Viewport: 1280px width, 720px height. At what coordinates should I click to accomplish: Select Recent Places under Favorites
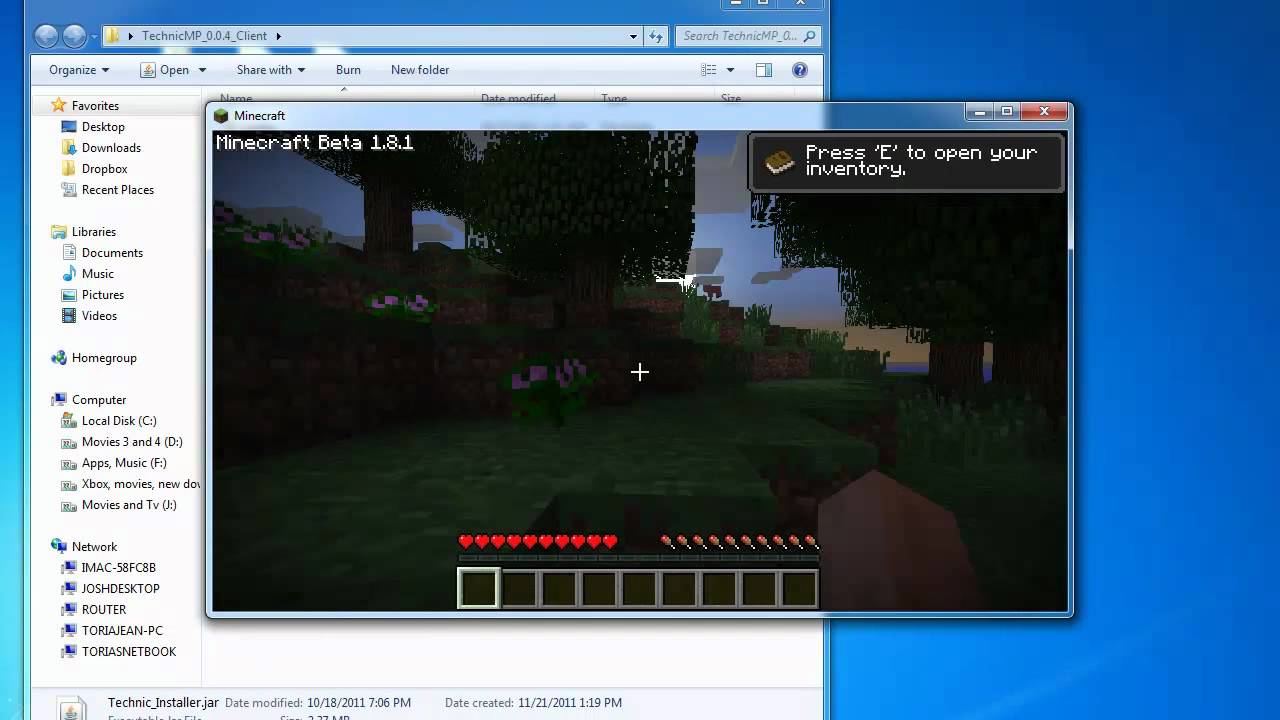tap(118, 190)
